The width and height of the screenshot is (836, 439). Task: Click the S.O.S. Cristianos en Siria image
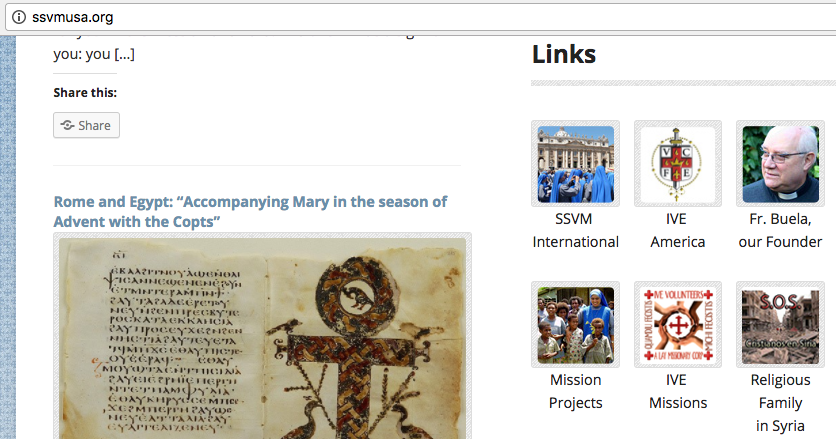click(x=780, y=325)
